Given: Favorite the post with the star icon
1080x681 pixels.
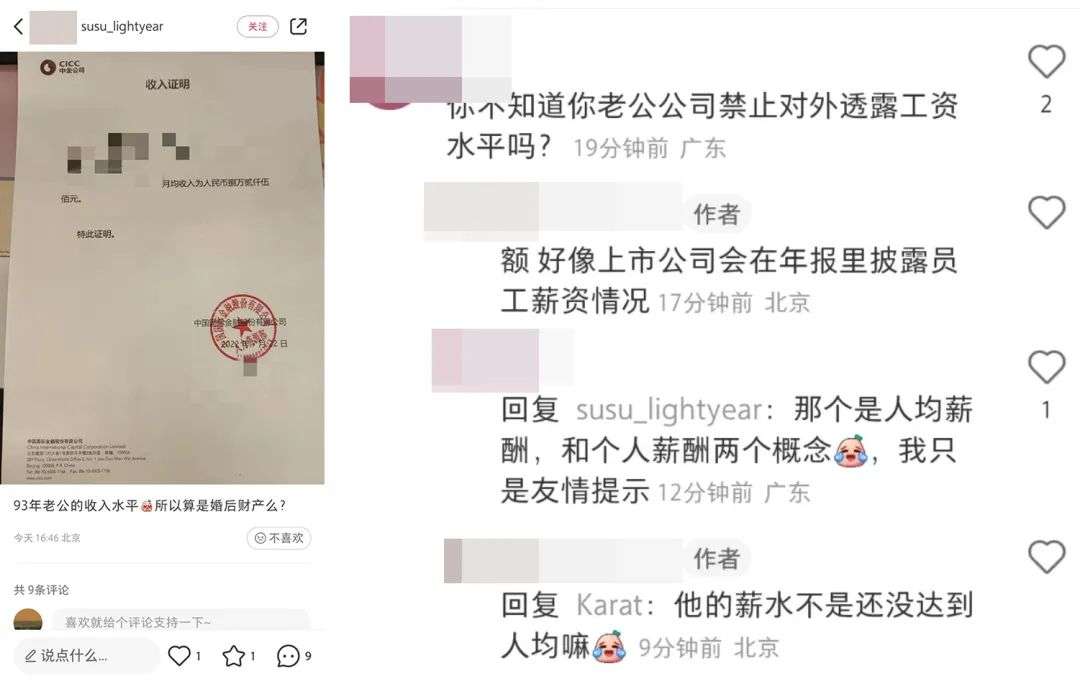Looking at the screenshot, I should (x=233, y=656).
